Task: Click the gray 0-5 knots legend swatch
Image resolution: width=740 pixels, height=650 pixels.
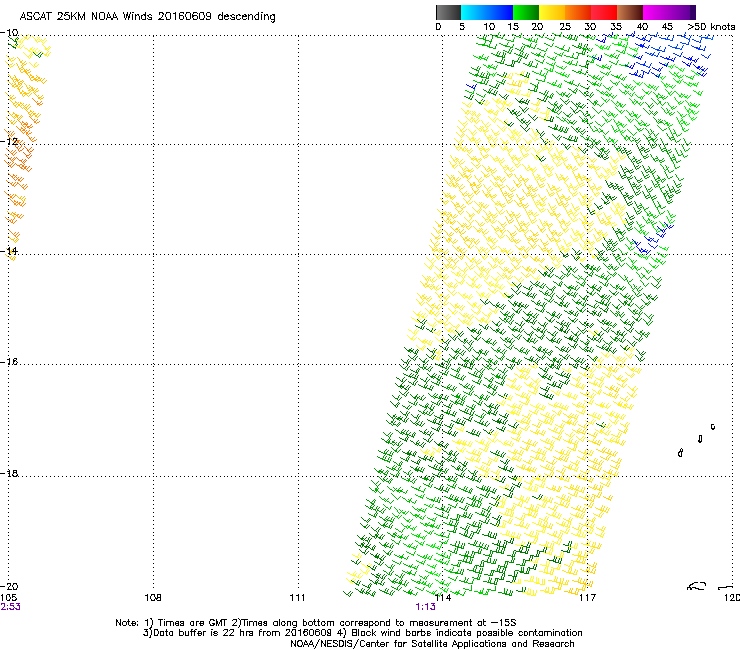Action: (x=448, y=12)
